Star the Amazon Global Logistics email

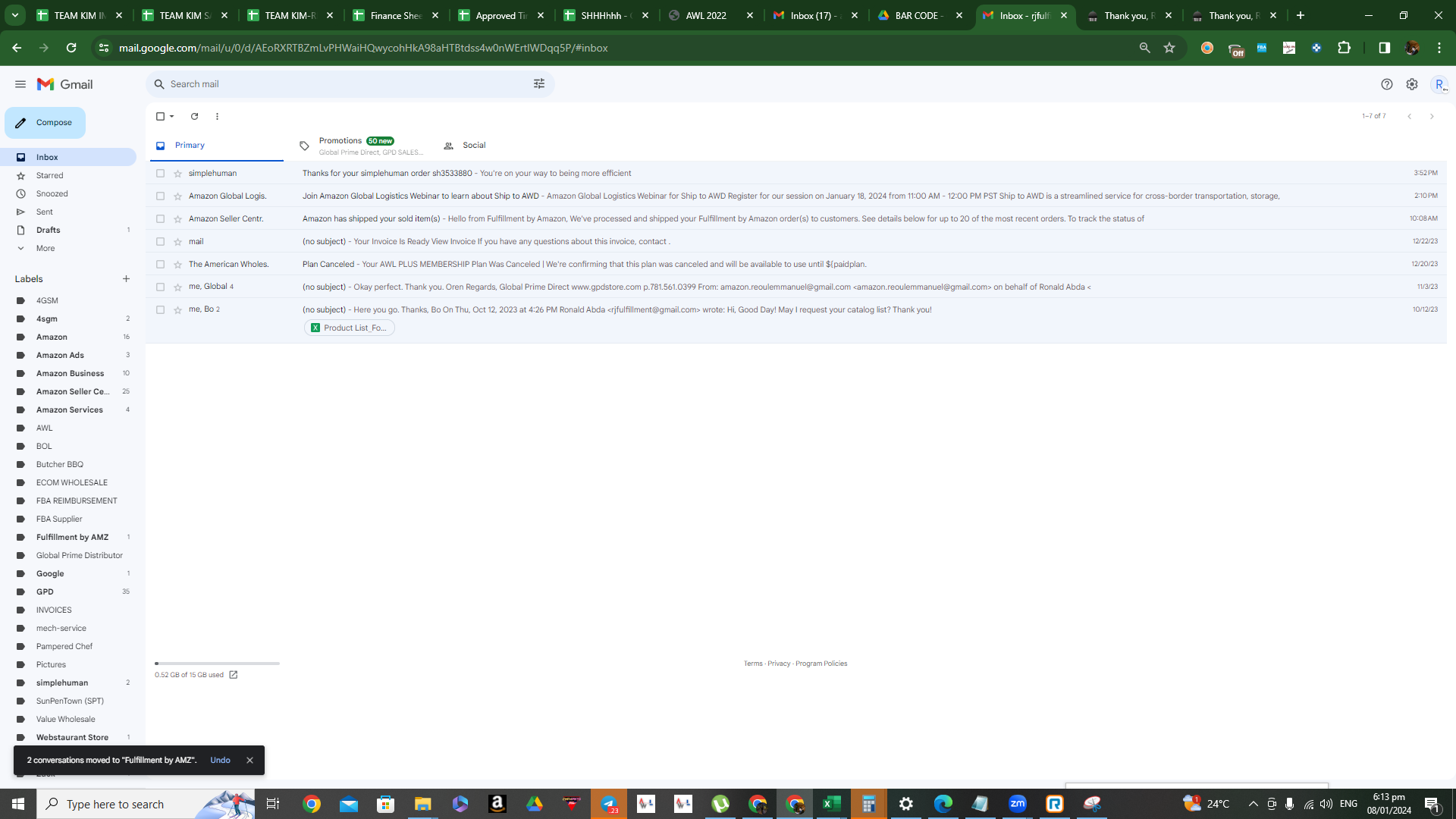tap(178, 196)
